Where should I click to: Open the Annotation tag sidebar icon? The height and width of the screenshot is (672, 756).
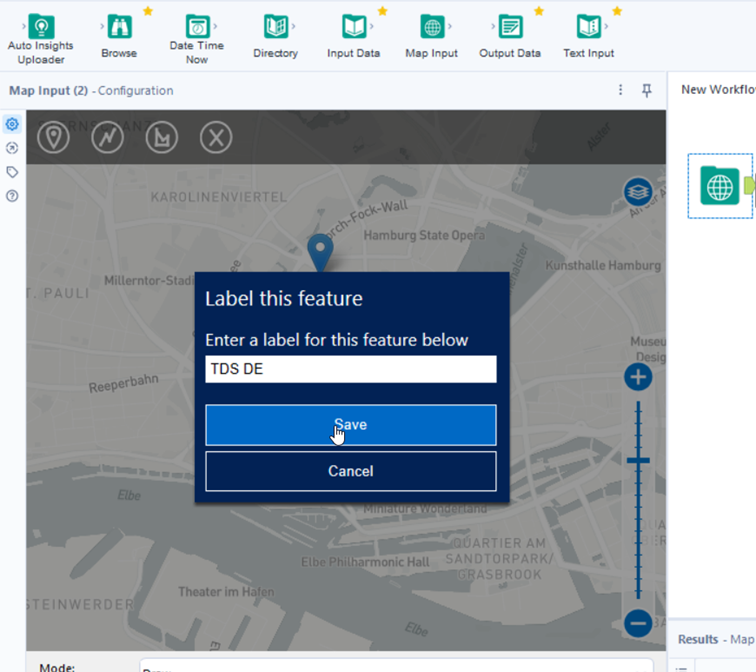tap(12, 172)
